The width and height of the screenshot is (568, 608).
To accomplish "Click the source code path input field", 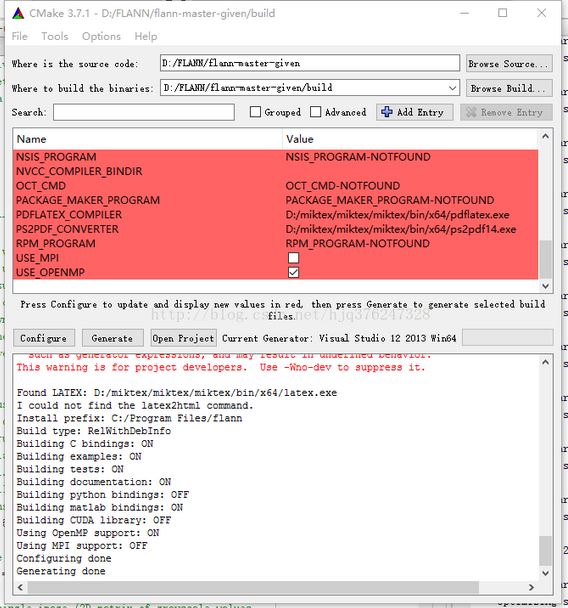I will [x=310, y=63].
